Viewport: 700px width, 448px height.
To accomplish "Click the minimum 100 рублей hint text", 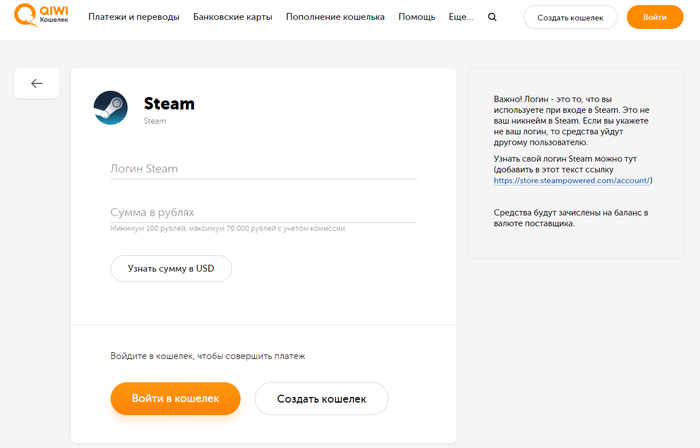I will 228,228.
